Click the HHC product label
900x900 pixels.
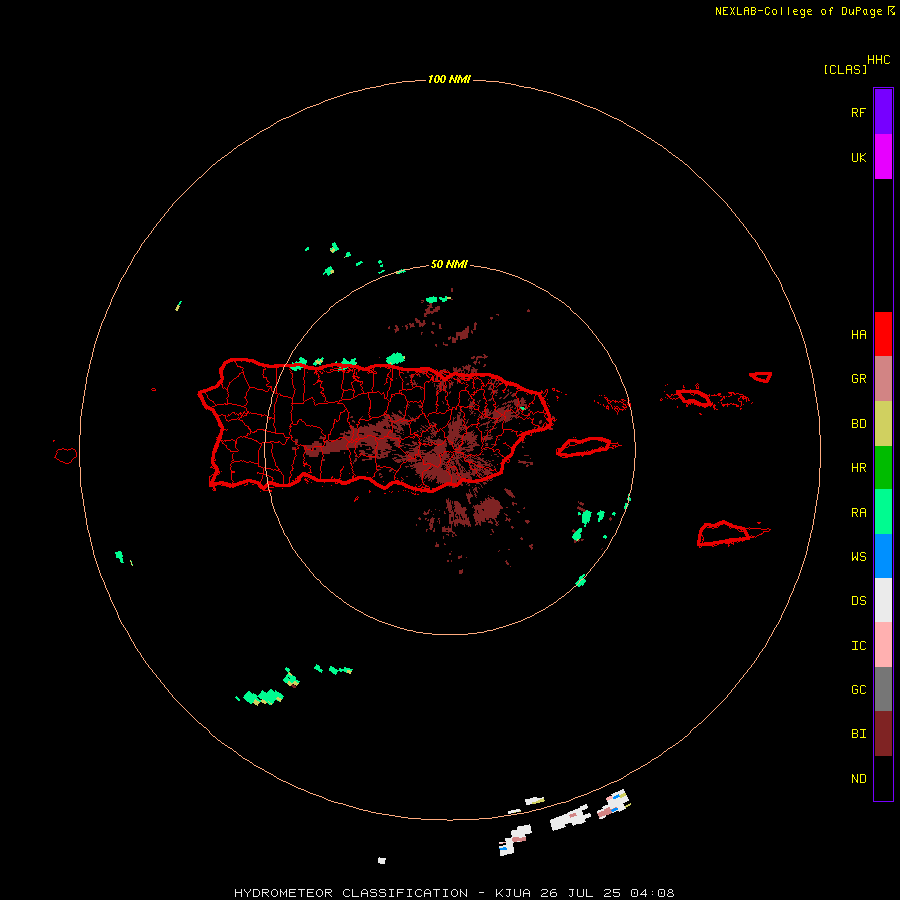coord(879,60)
